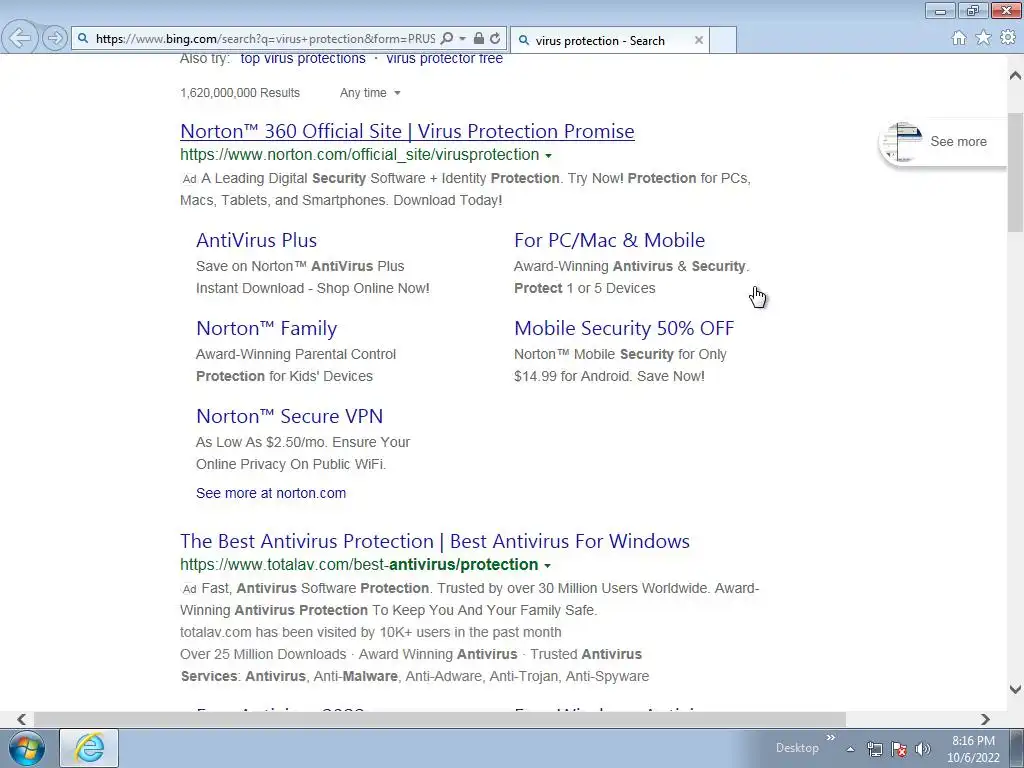Expand the totalav.com URL dropdown arrow
1024x768 pixels.
click(547, 566)
